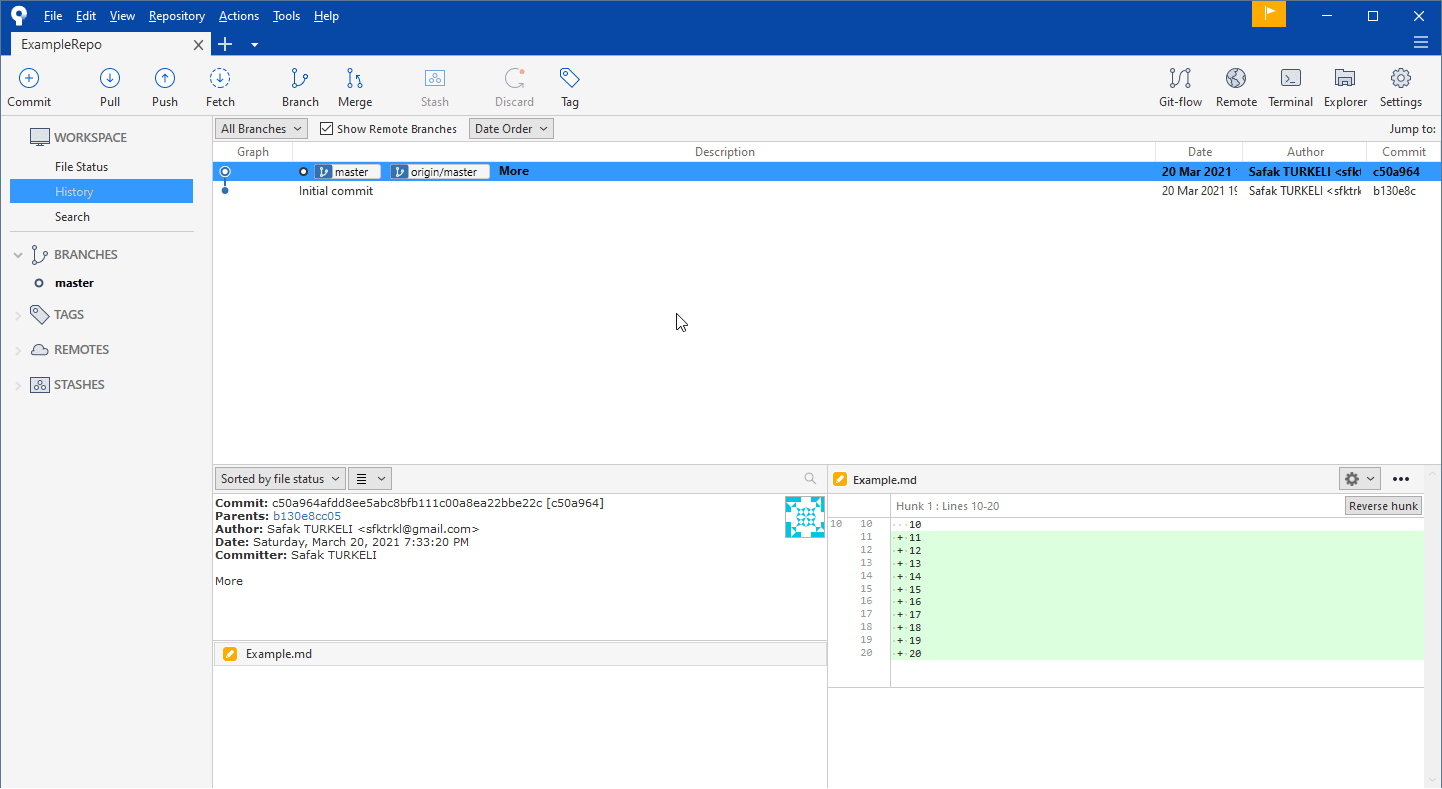This screenshot has width=1442, height=789.
Task: Push commits with the Push icon
Action: (165, 78)
